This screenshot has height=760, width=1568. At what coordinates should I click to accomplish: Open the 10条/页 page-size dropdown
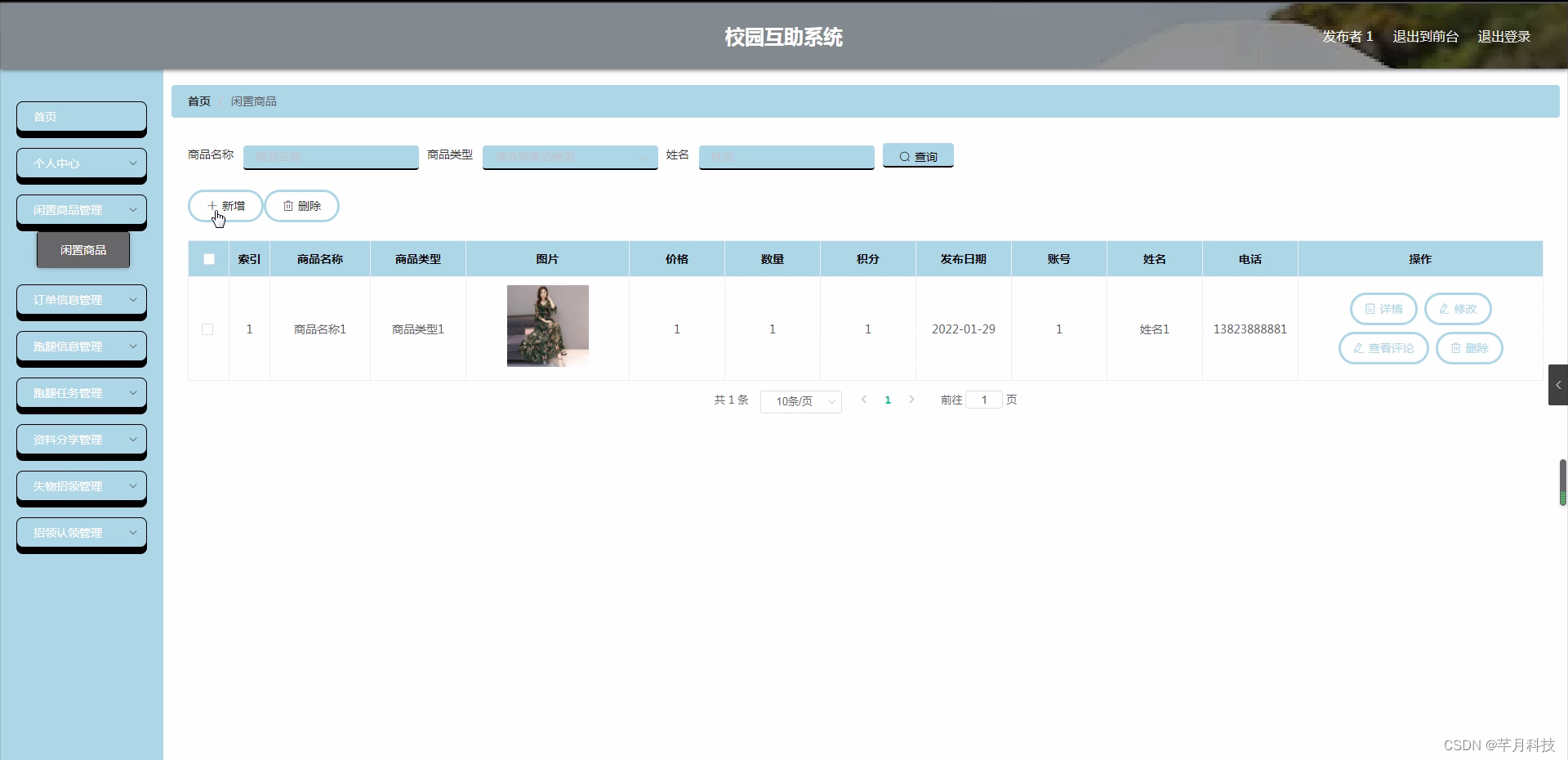click(800, 401)
